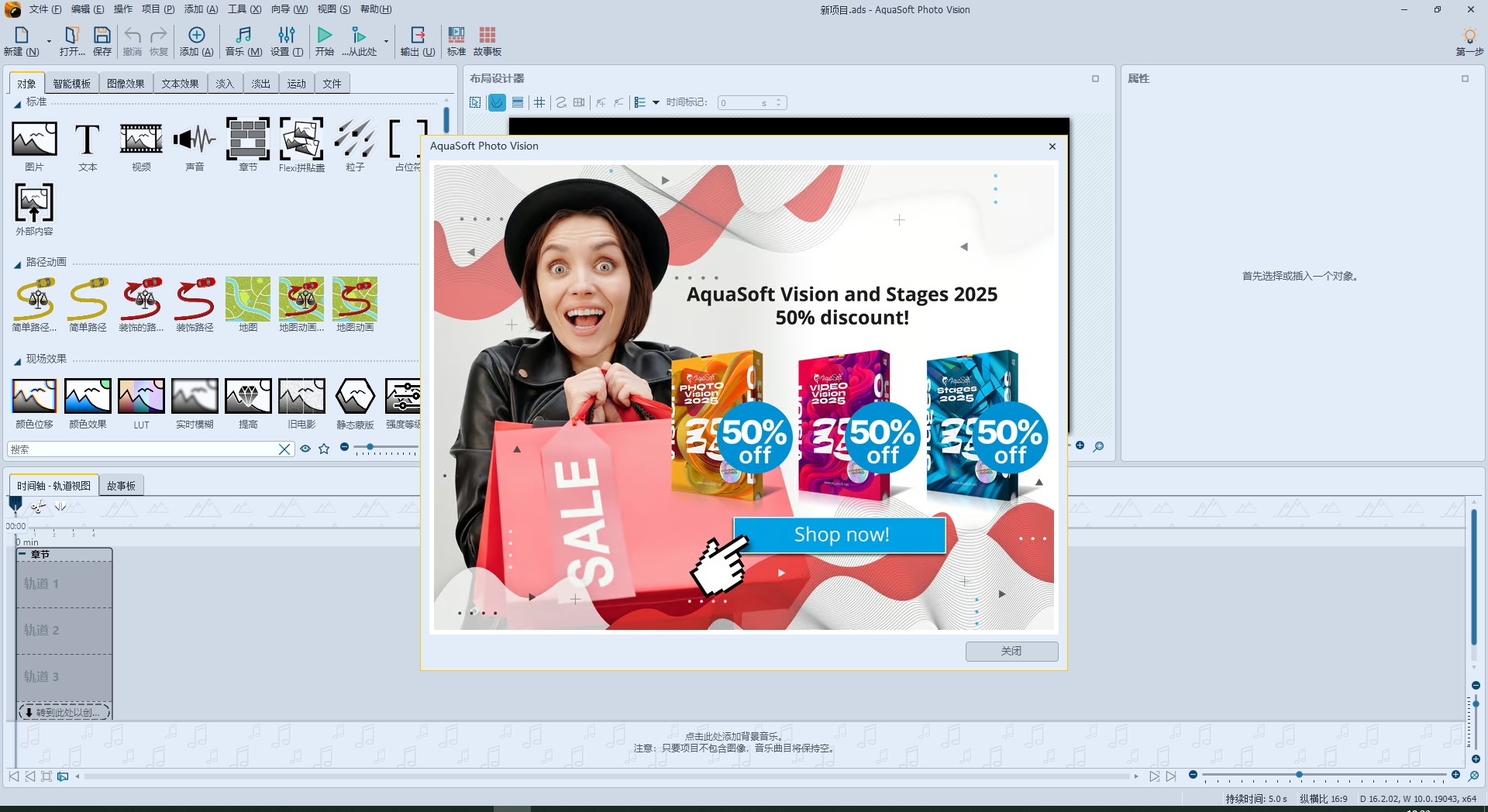
Task: Select the Flexi拼贴画 collage object icon
Action: (x=301, y=139)
